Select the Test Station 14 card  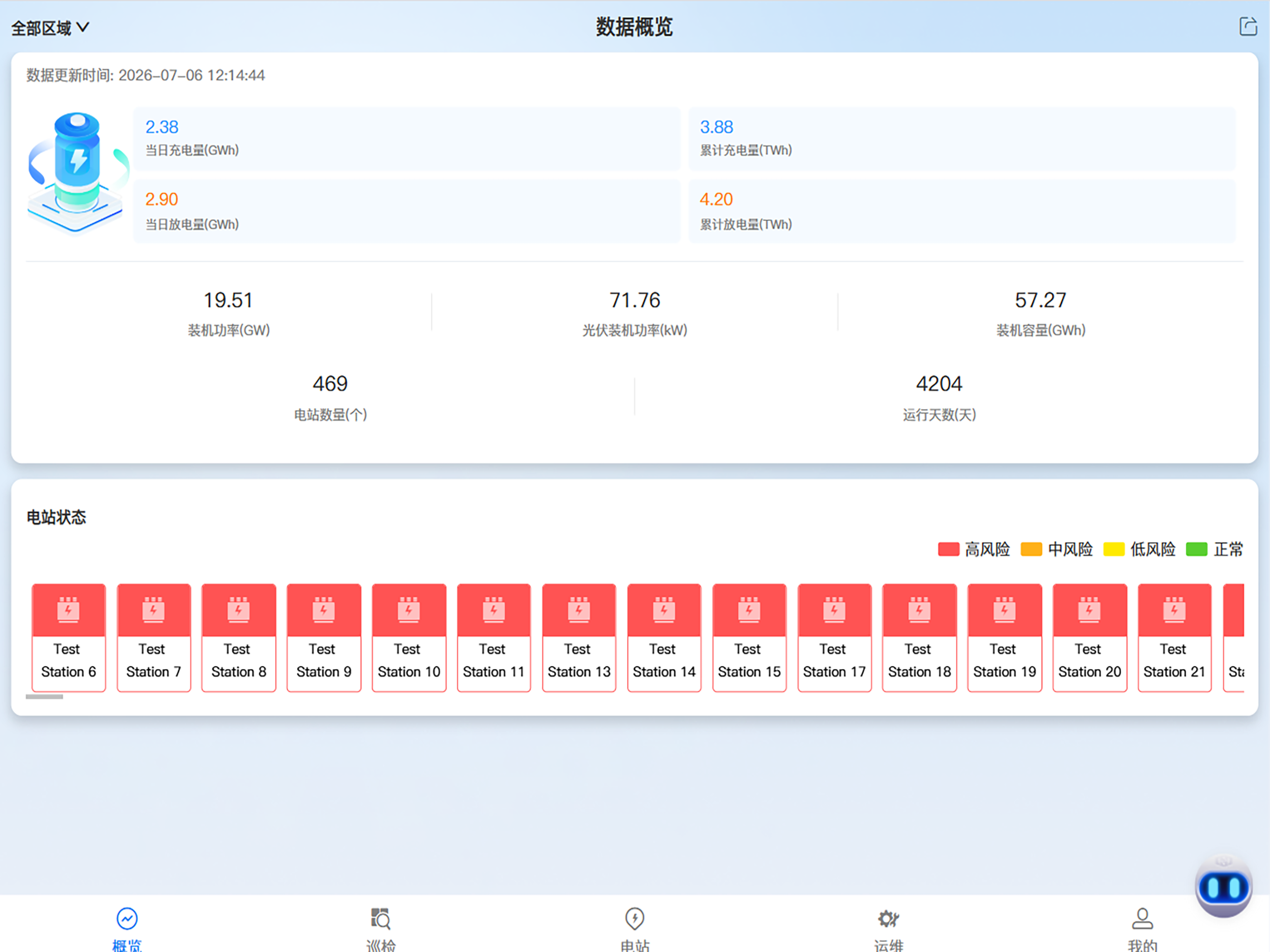click(664, 637)
